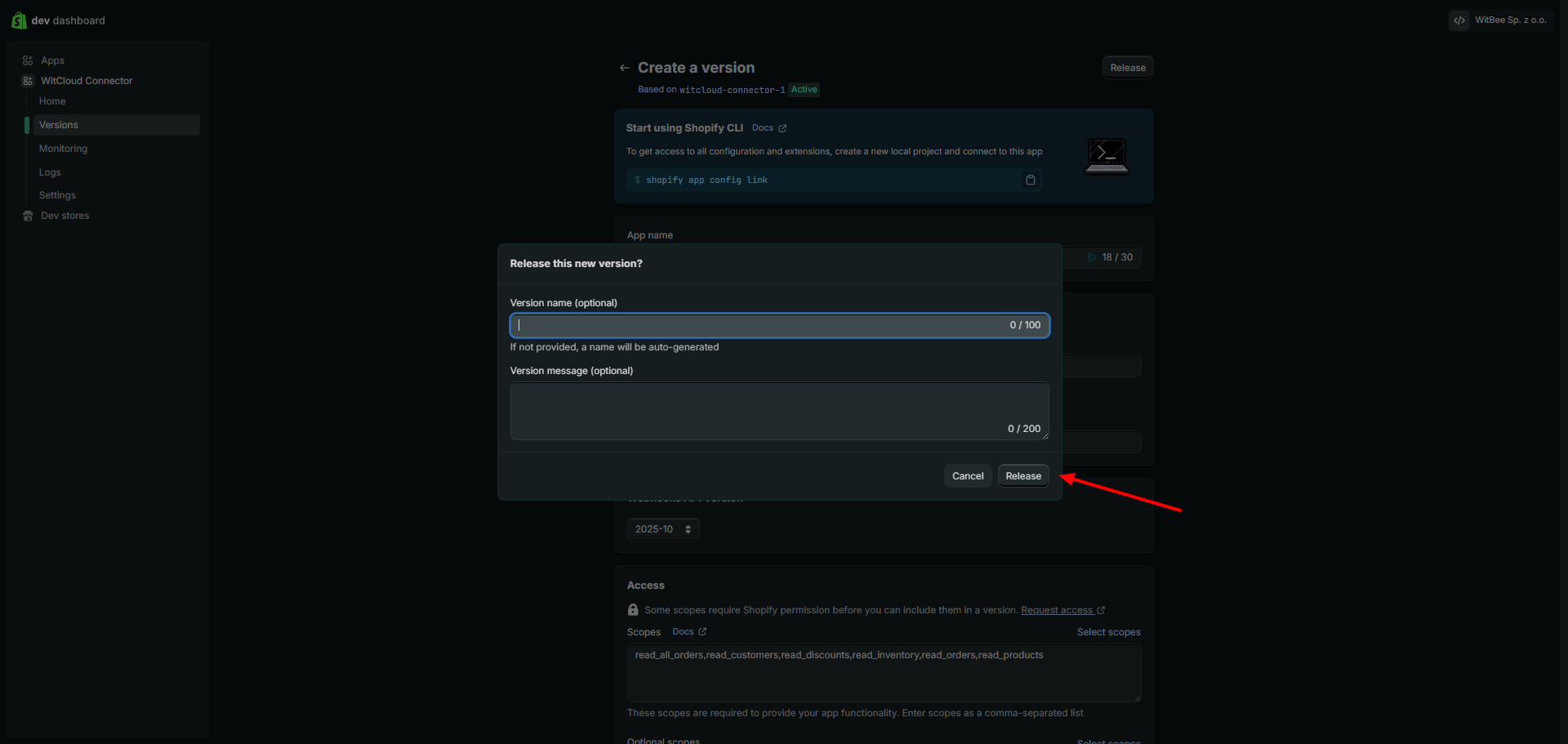This screenshot has width=1568, height=744.
Task: Go to the Home page of the app
Action: click(x=52, y=101)
